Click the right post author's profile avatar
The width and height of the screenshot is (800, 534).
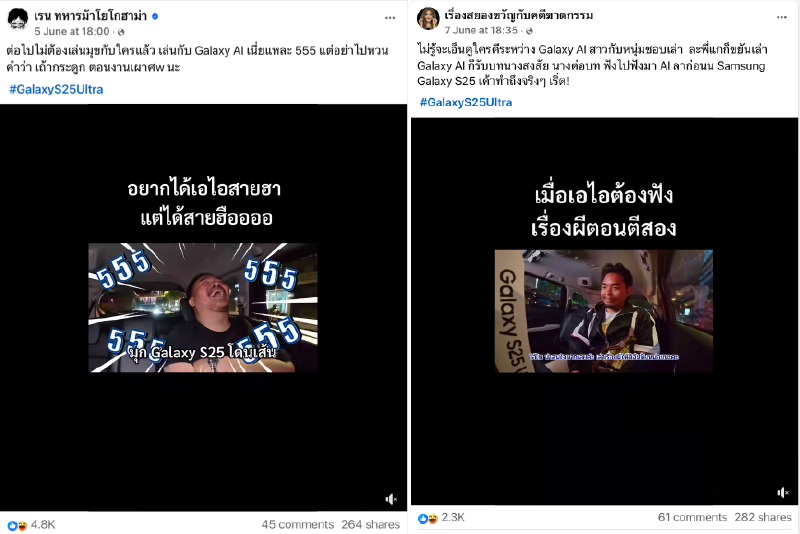click(x=428, y=18)
